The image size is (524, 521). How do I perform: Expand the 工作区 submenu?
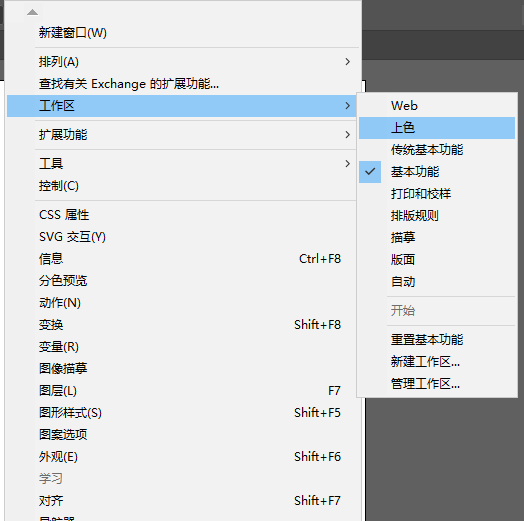pyautogui.click(x=182, y=106)
